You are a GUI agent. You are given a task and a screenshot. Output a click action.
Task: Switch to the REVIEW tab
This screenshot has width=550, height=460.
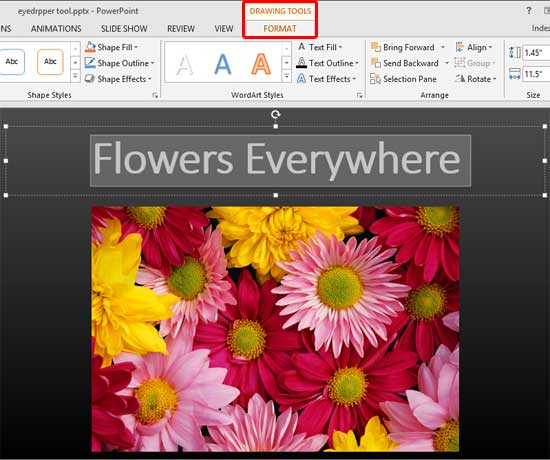point(181,28)
